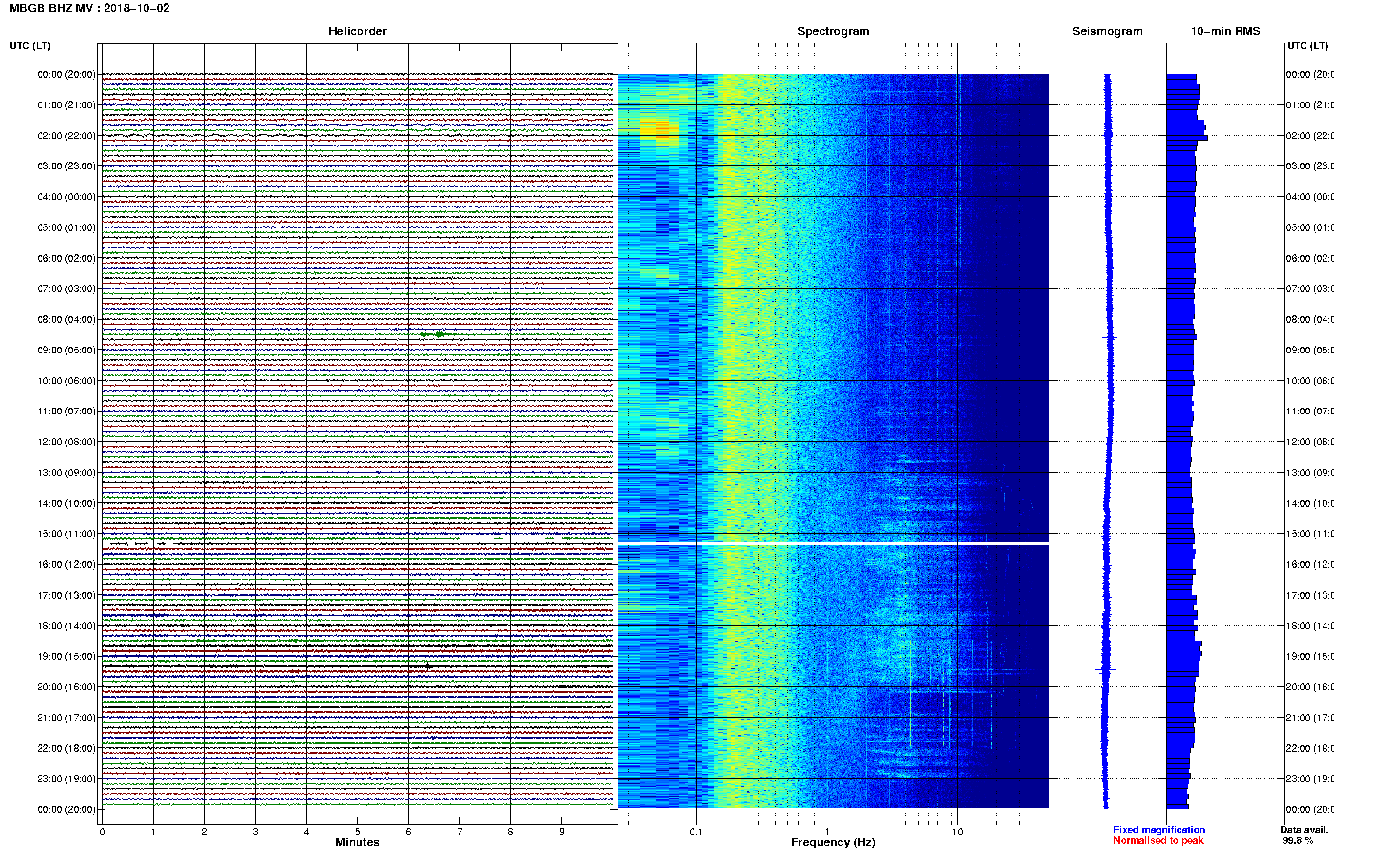Click the left time label '02:00 (22:00)'
1389x868 pixels.
(x=66, y=136)
